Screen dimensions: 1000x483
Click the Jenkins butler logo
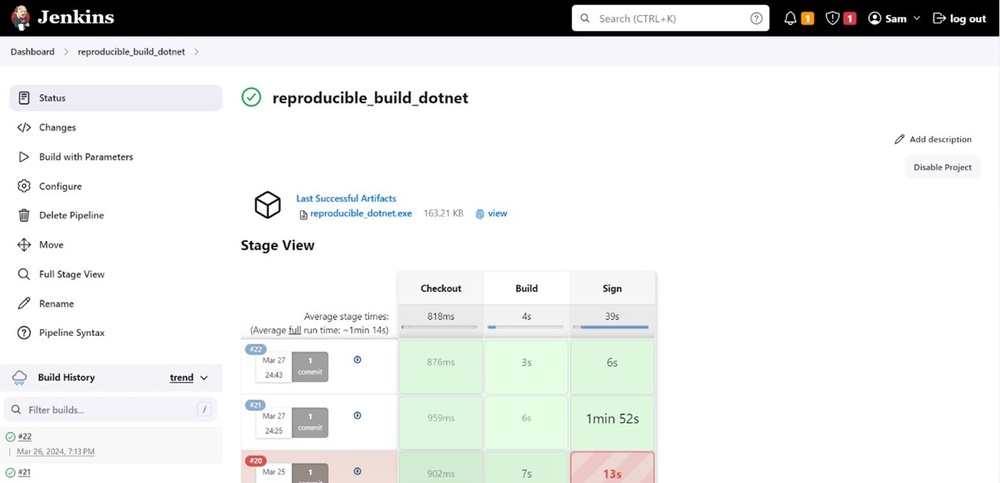tap(20, 18)
